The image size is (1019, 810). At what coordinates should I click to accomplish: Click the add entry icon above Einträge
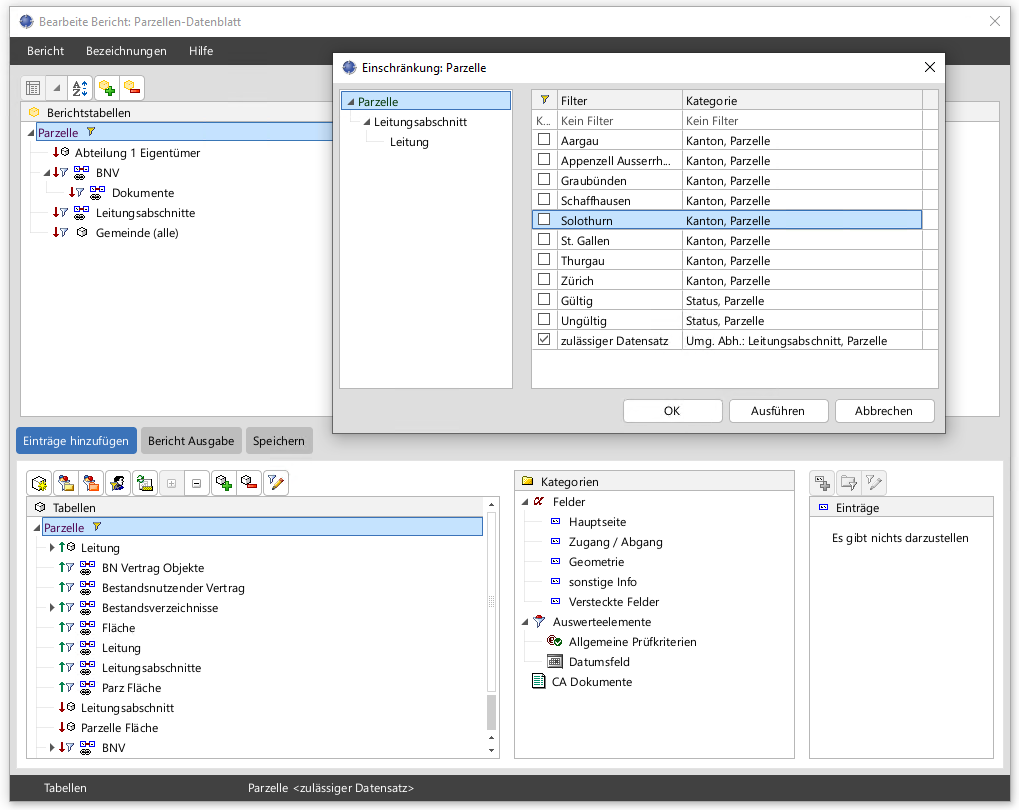pyautogui.click(x=823, y=483)
